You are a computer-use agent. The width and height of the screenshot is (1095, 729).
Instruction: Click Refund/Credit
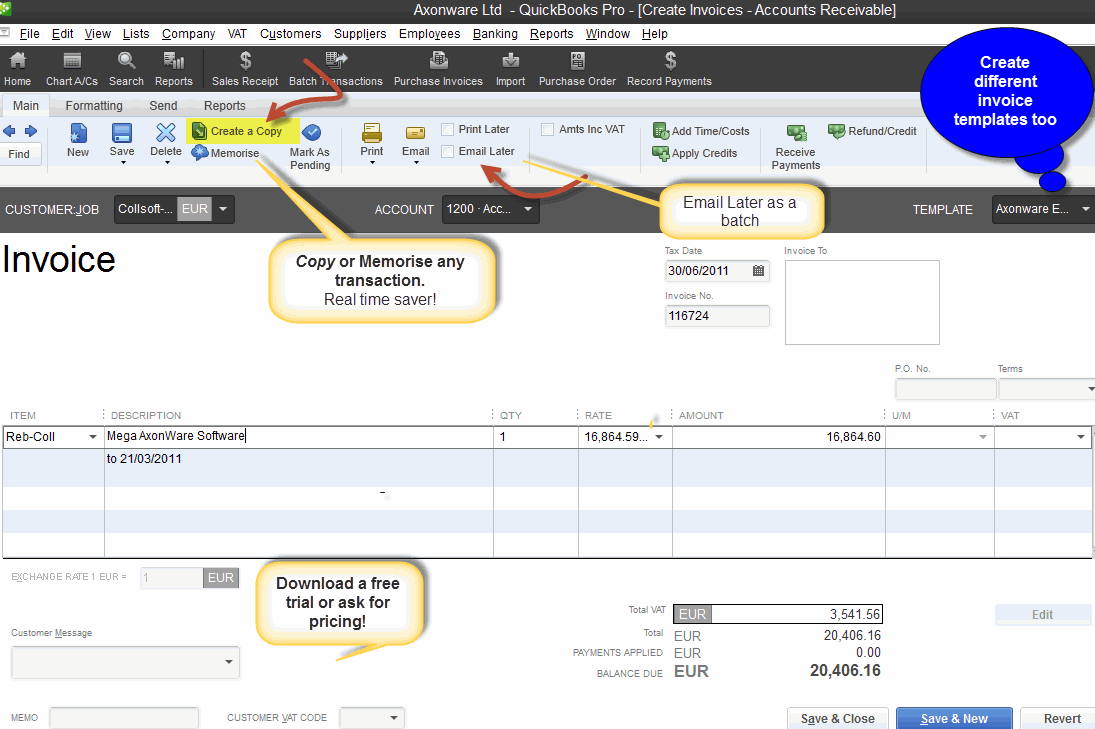[872, 131]
